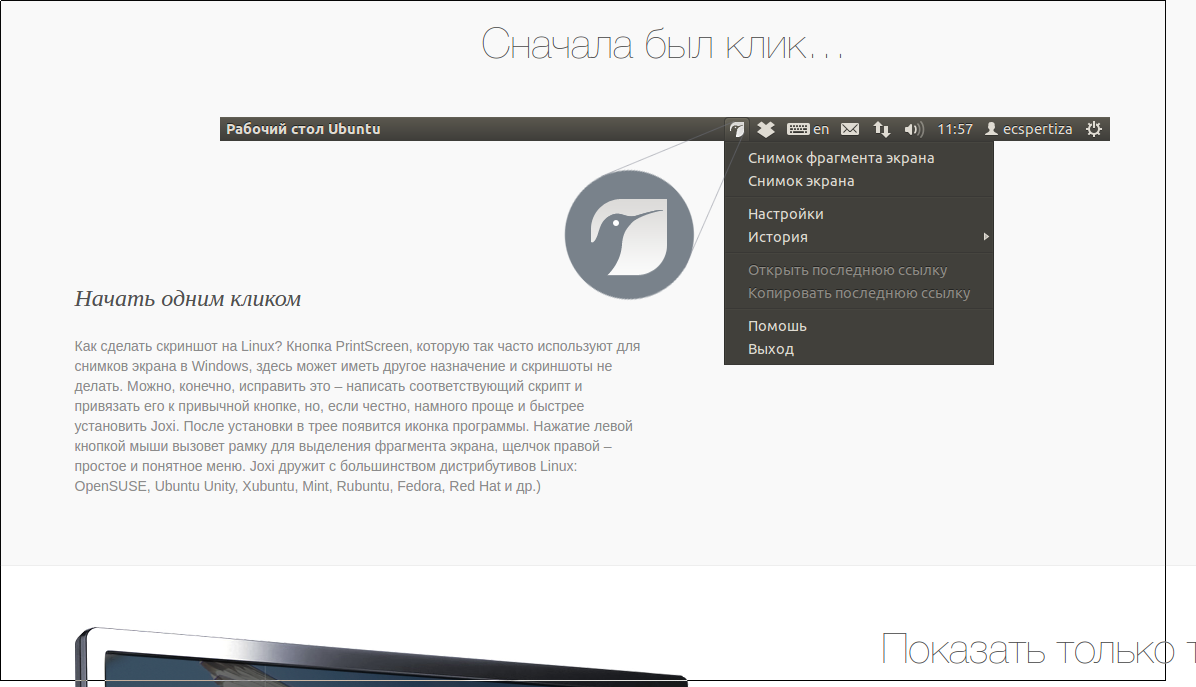Choose Снимок фрагмента экрана menu item

click(859, 158)
